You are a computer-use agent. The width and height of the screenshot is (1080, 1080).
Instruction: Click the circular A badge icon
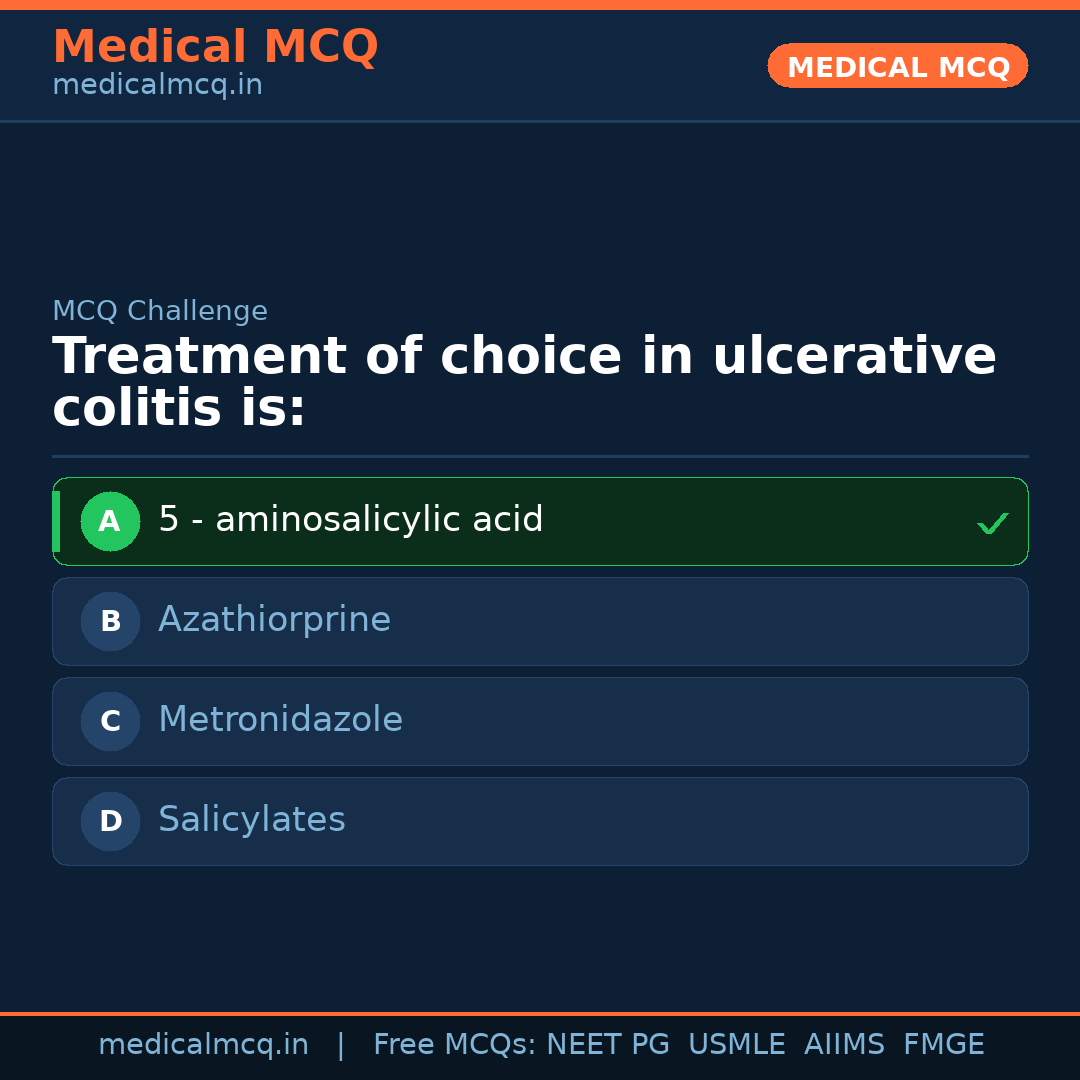pyautogui.click(x=110, y=521)
